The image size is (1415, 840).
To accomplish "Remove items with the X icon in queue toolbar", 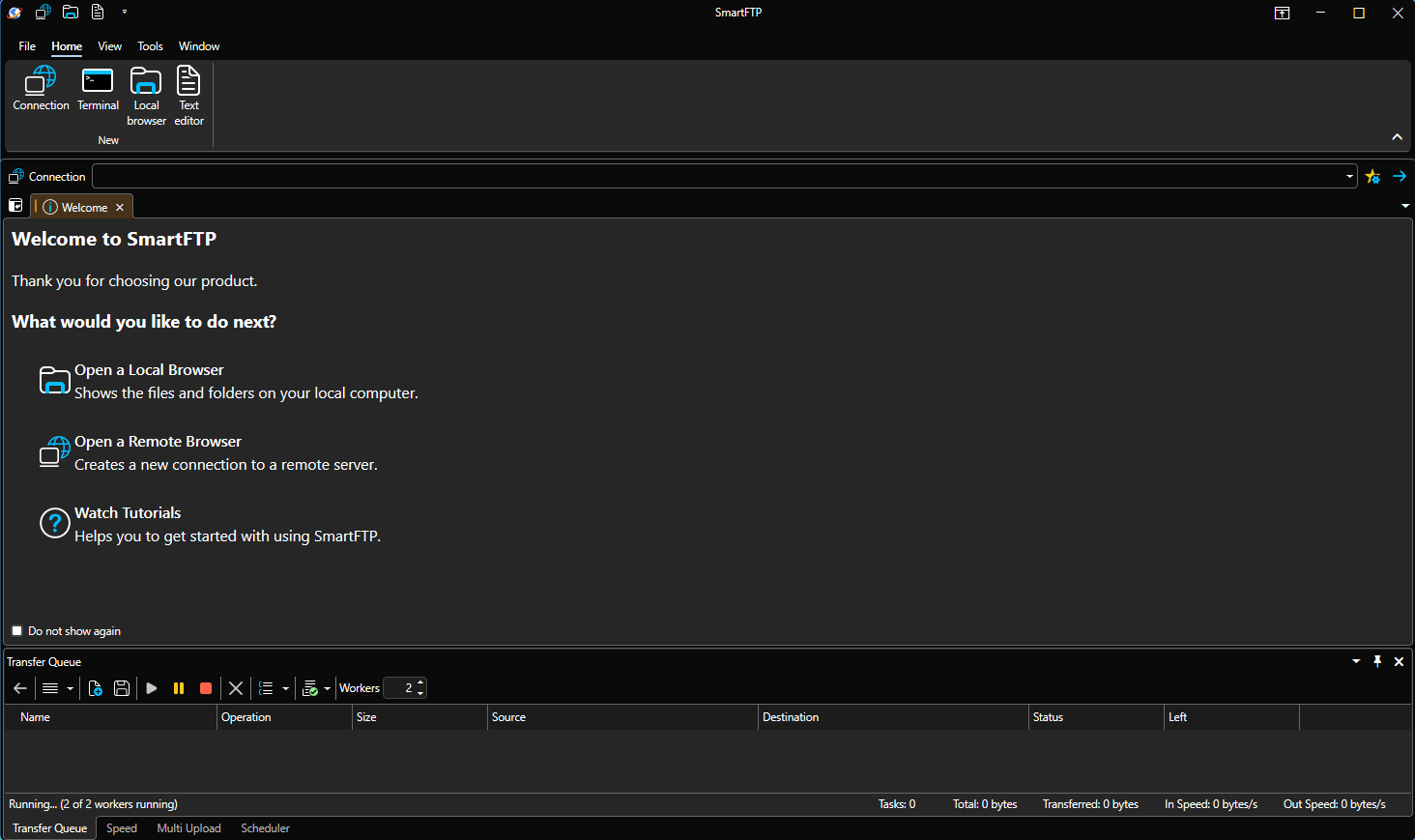I will 236,688.
